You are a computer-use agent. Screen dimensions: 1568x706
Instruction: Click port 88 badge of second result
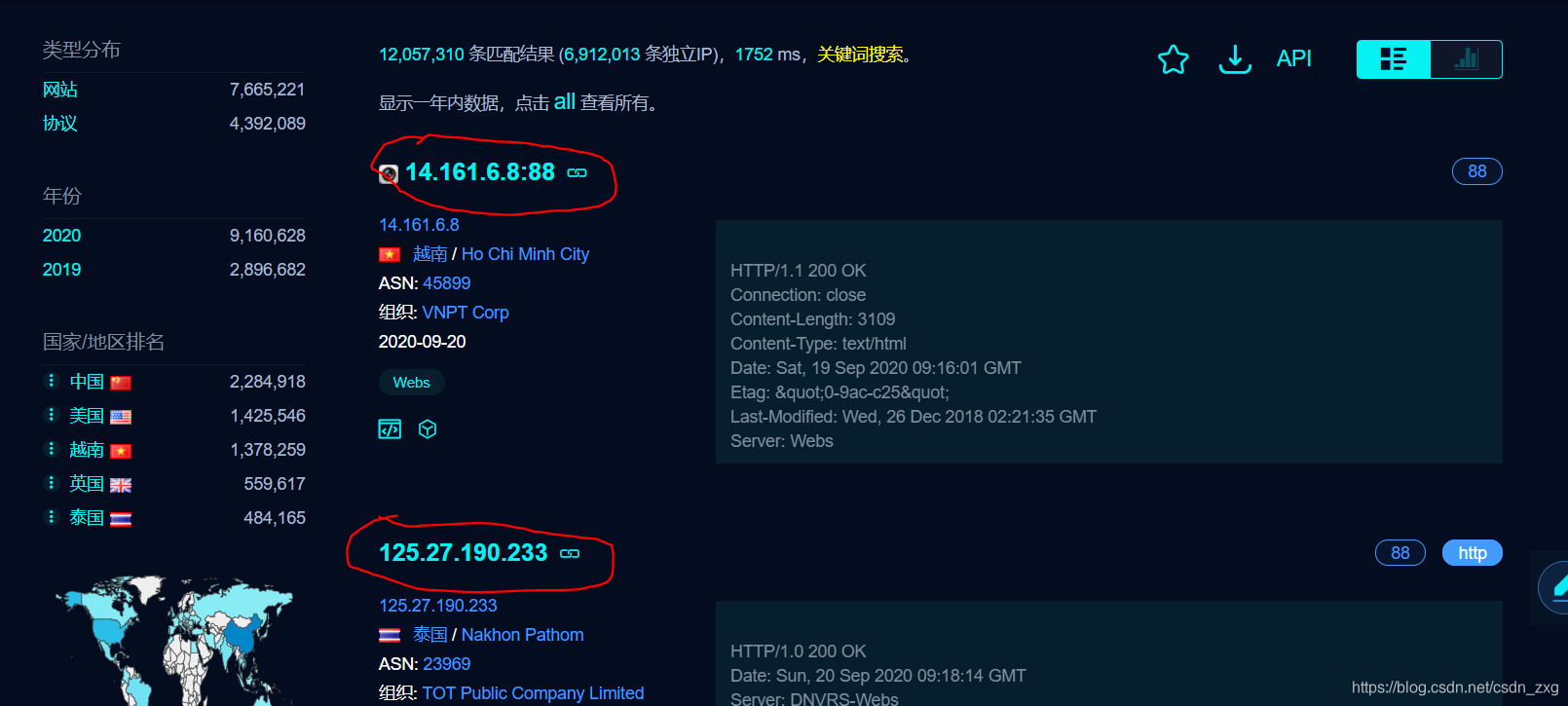pos(1400,553)
